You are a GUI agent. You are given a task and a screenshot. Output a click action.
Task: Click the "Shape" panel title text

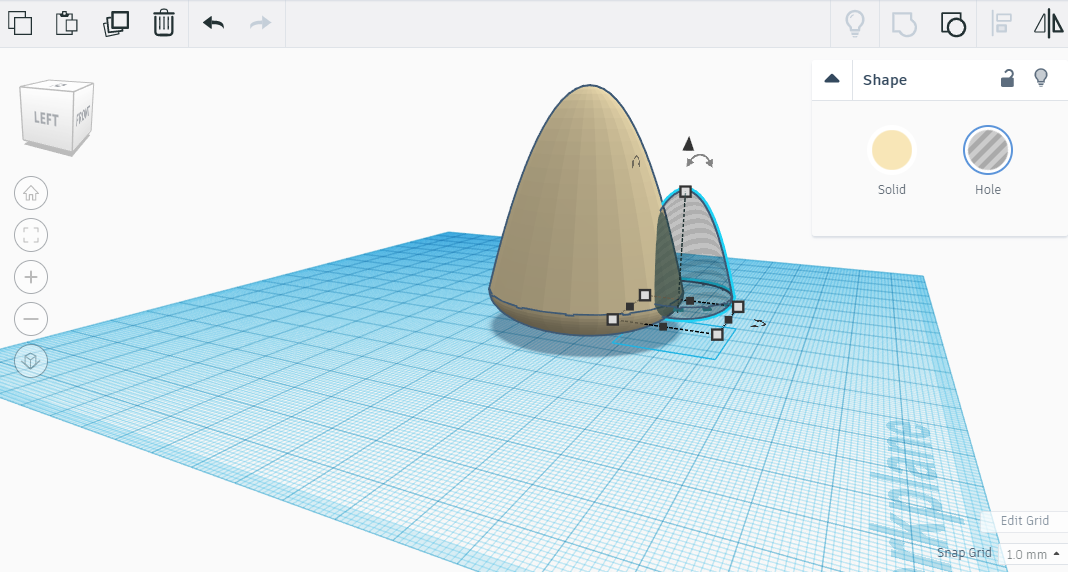click(885, 80)
